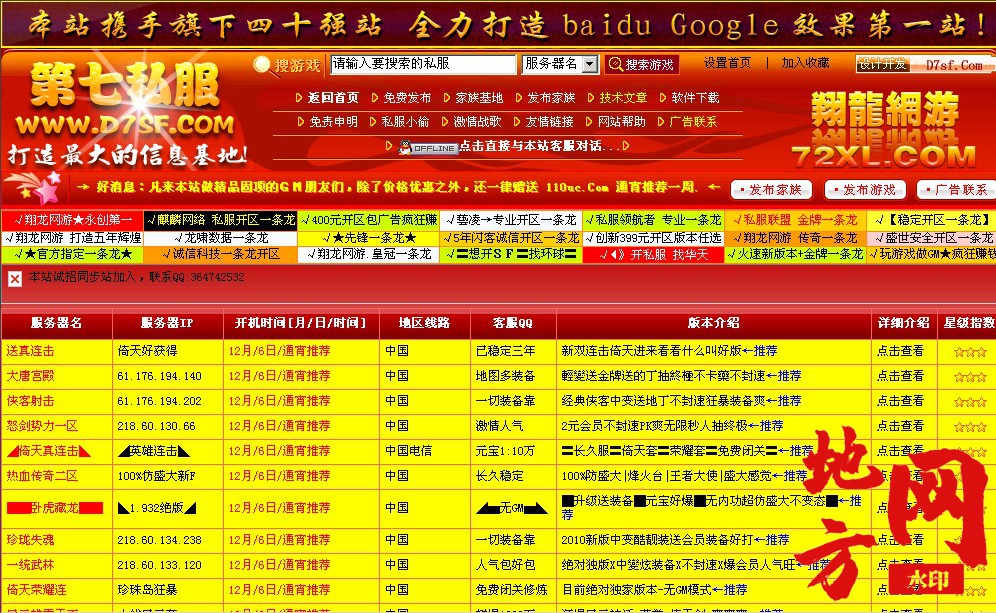Open the ★官方指定一条龙★ ad link
The width and height of the screenshot is (996, 613).
point(72,255)
